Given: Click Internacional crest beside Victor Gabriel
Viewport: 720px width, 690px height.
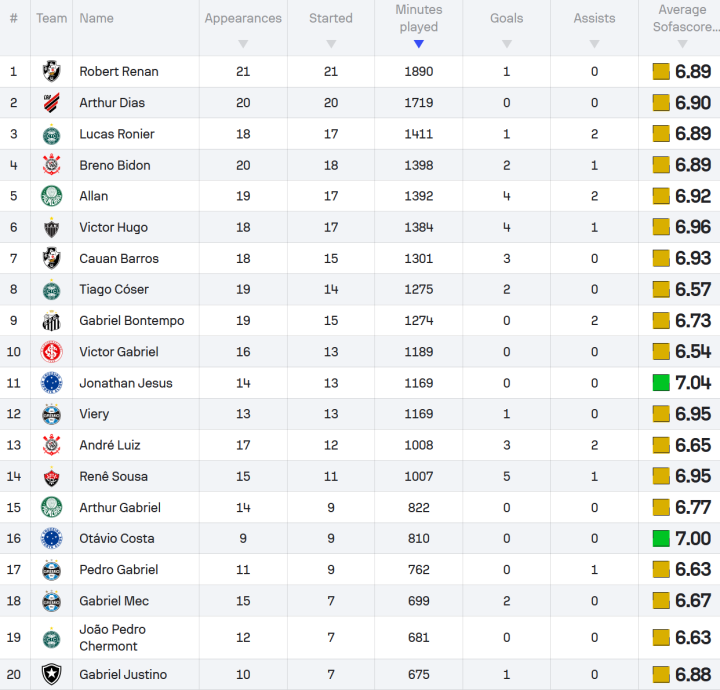Looking at the screenshot, I should (x=51, y=352).
